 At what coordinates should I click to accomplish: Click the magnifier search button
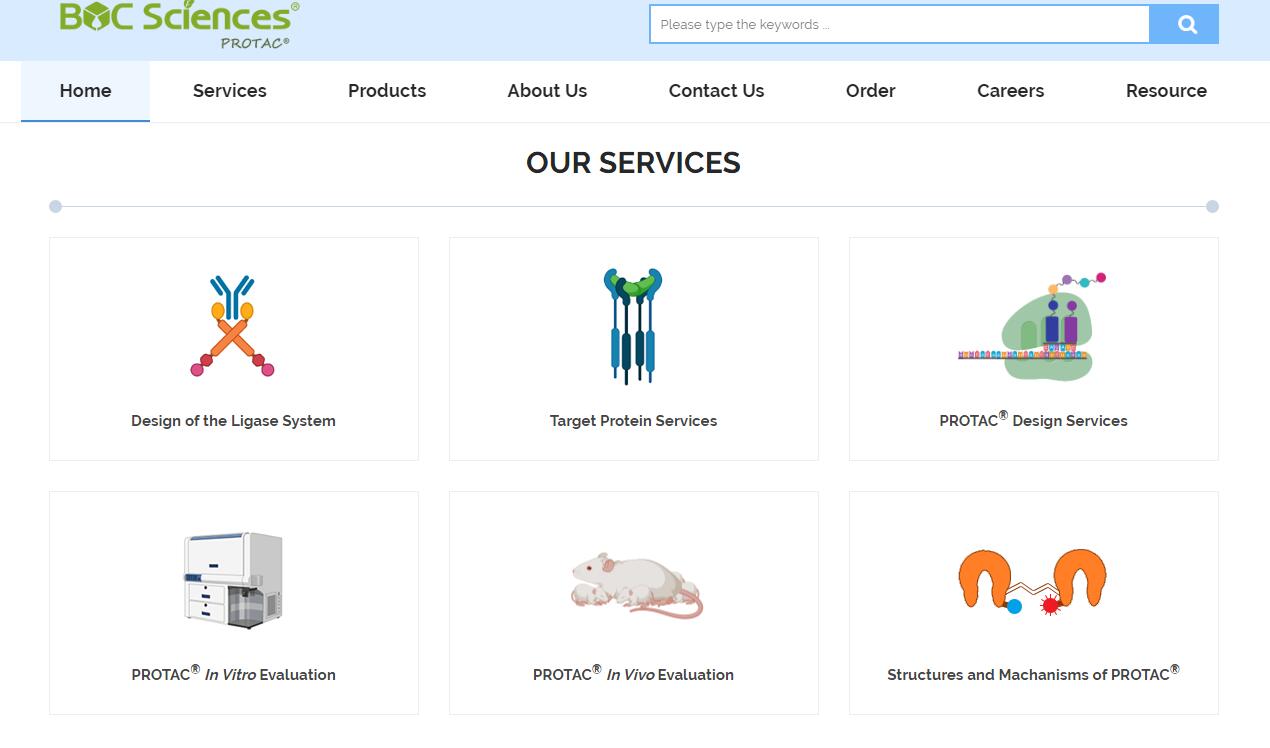click(1185, 24)
